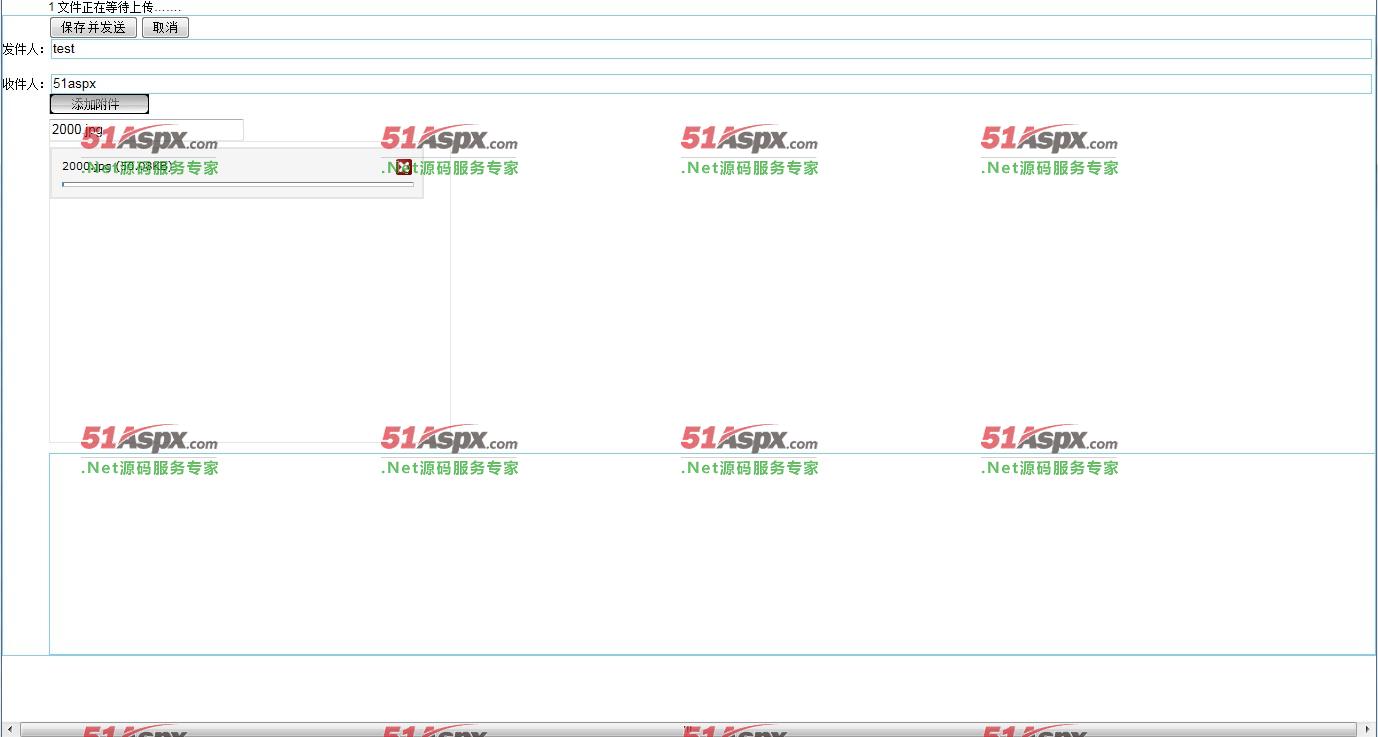Click inside the large message body text area
Viewport: 1378px width, 737px height.
tap(712, 554)
